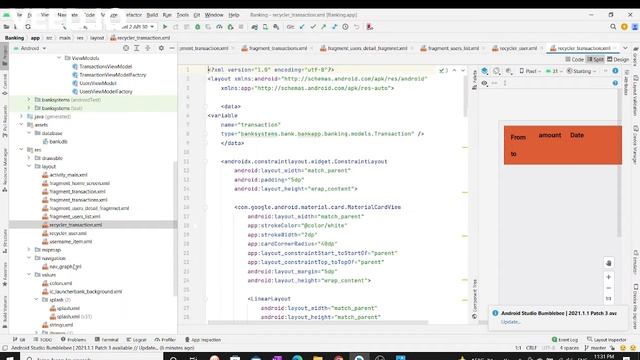Viewport: 640px width, 360px height.
Task: Open Logcat tool window button
Action: [x=136, y=340]
